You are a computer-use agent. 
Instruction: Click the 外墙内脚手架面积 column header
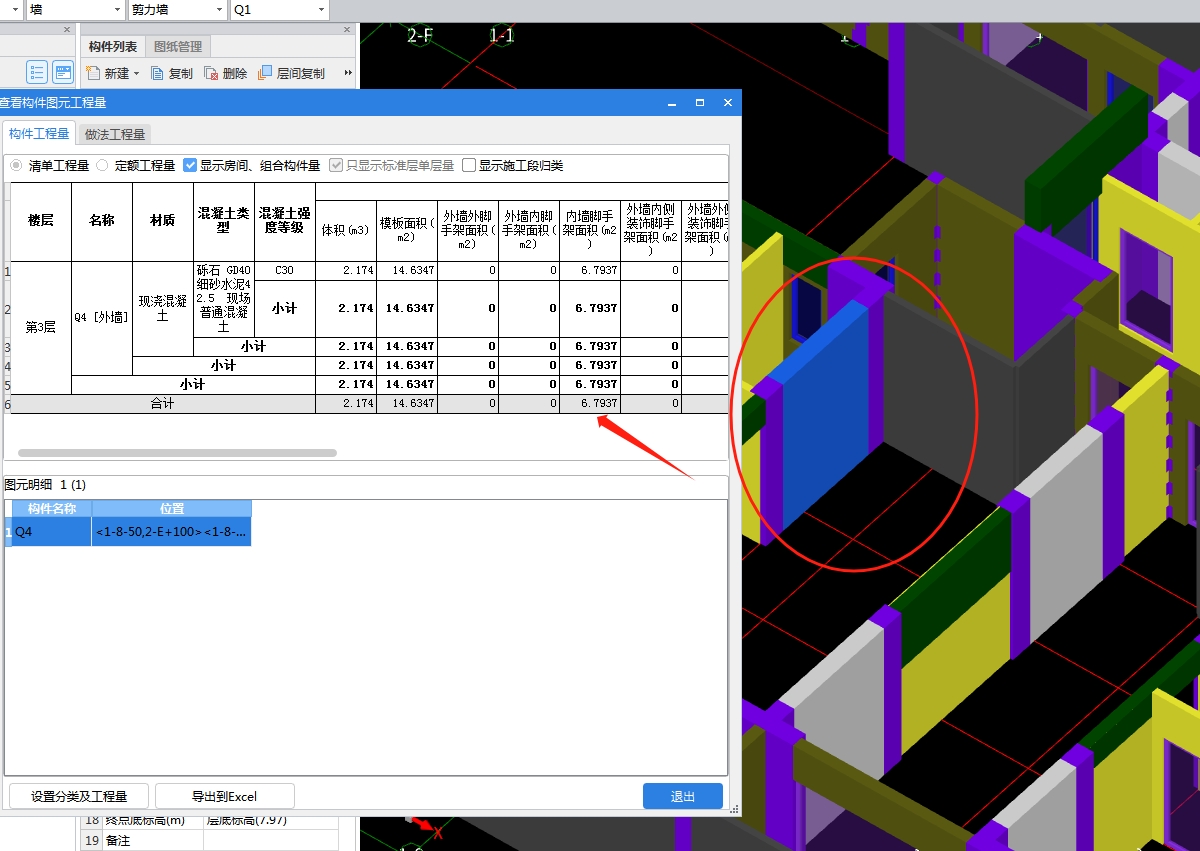[529, 230]
